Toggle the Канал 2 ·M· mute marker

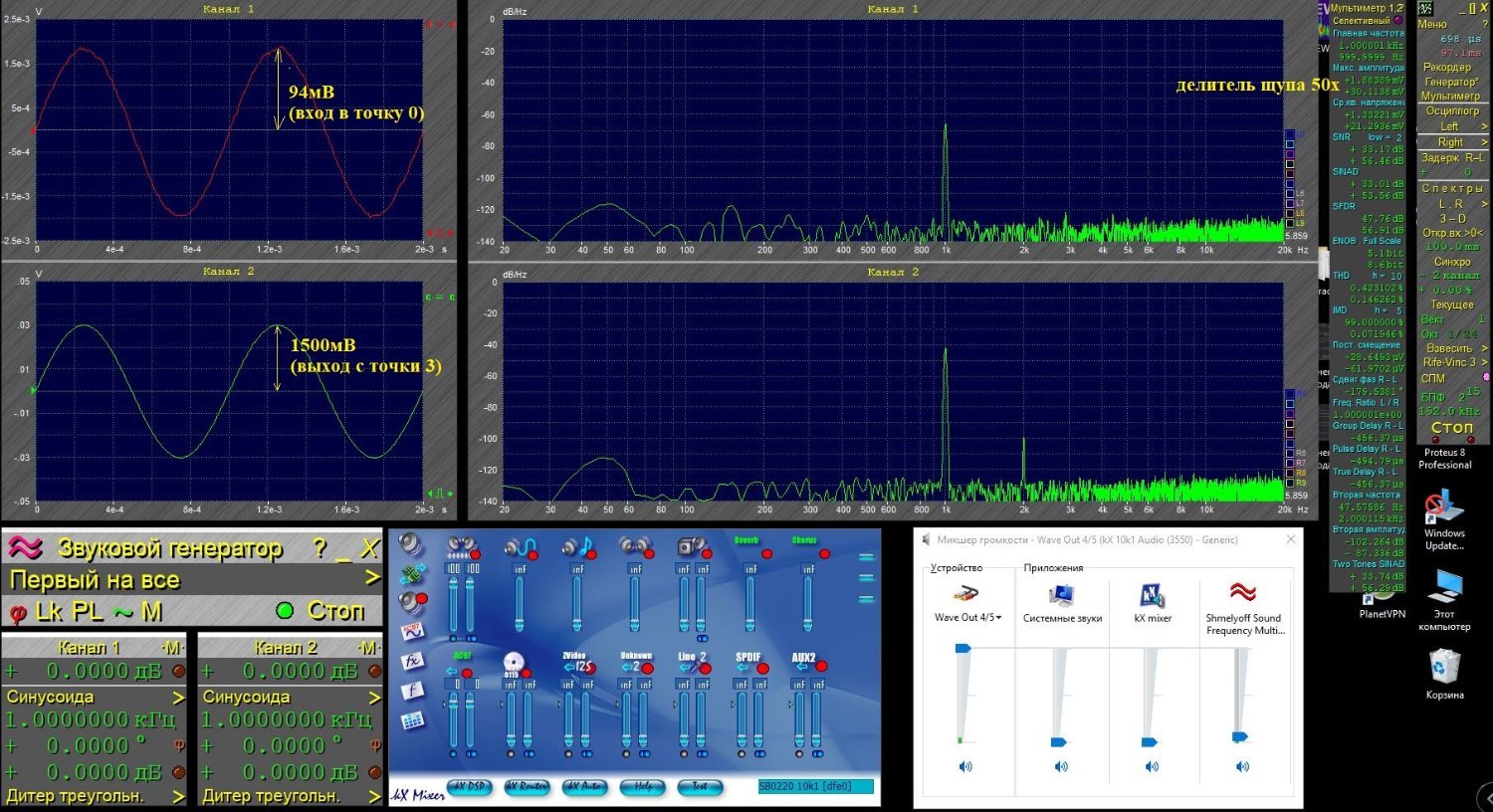(x=368, y=648)
